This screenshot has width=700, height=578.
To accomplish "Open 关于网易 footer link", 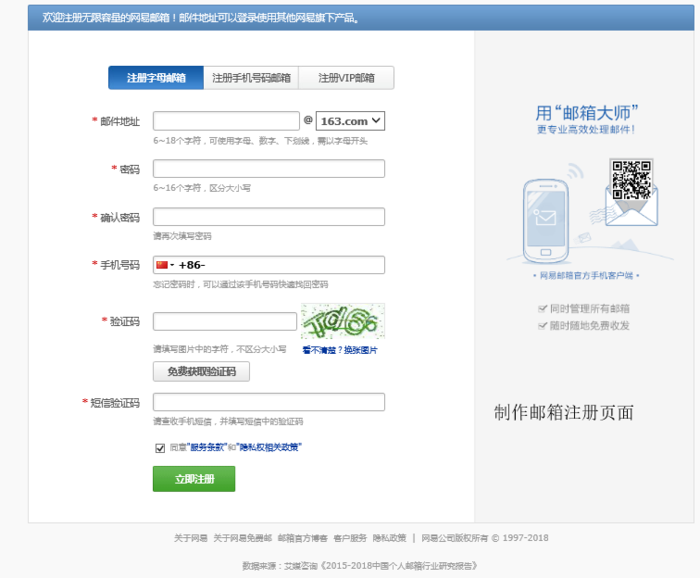I will (191, 538).
